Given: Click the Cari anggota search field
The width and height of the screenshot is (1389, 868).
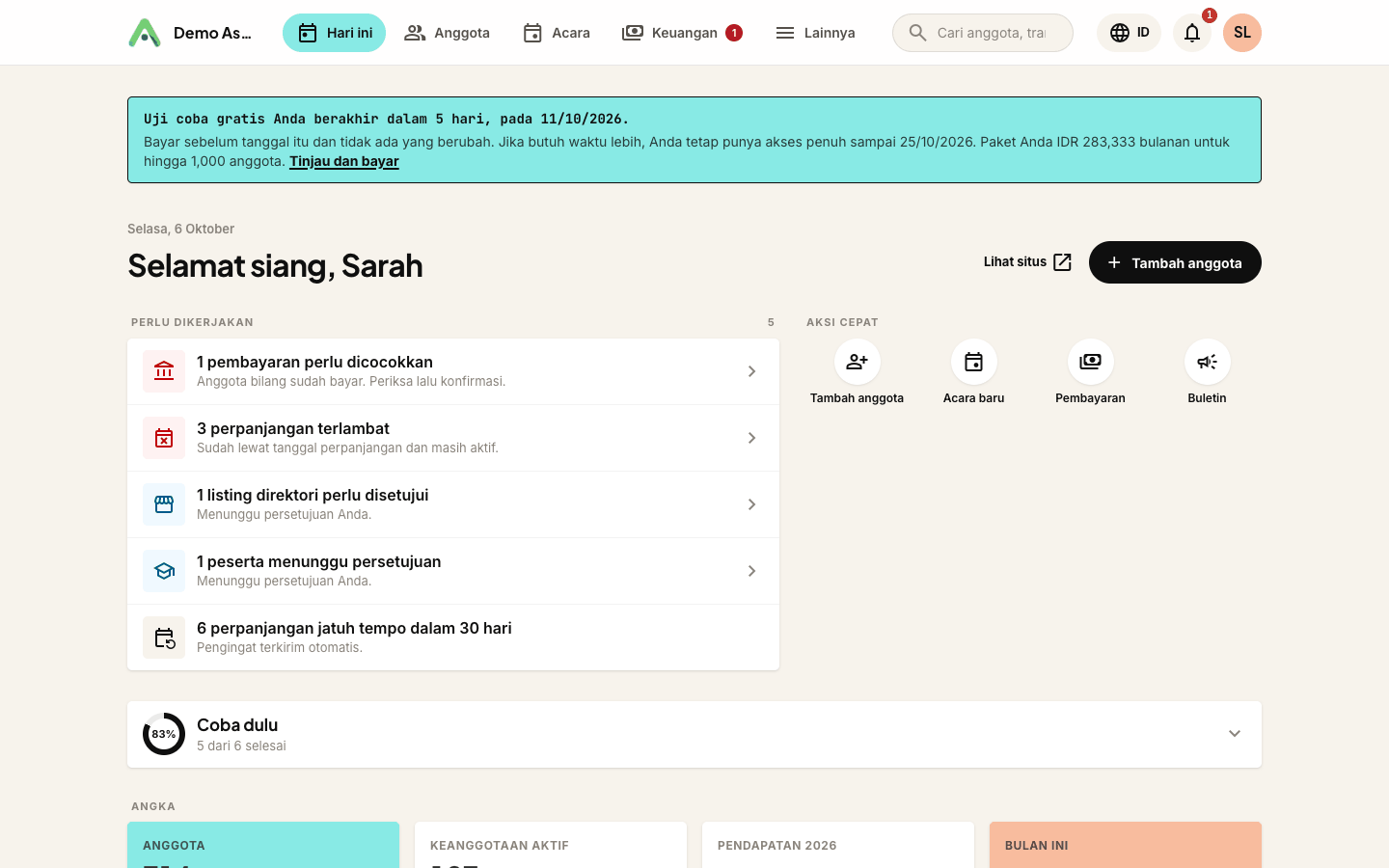Looking at the screenshot, I should 983,33.
